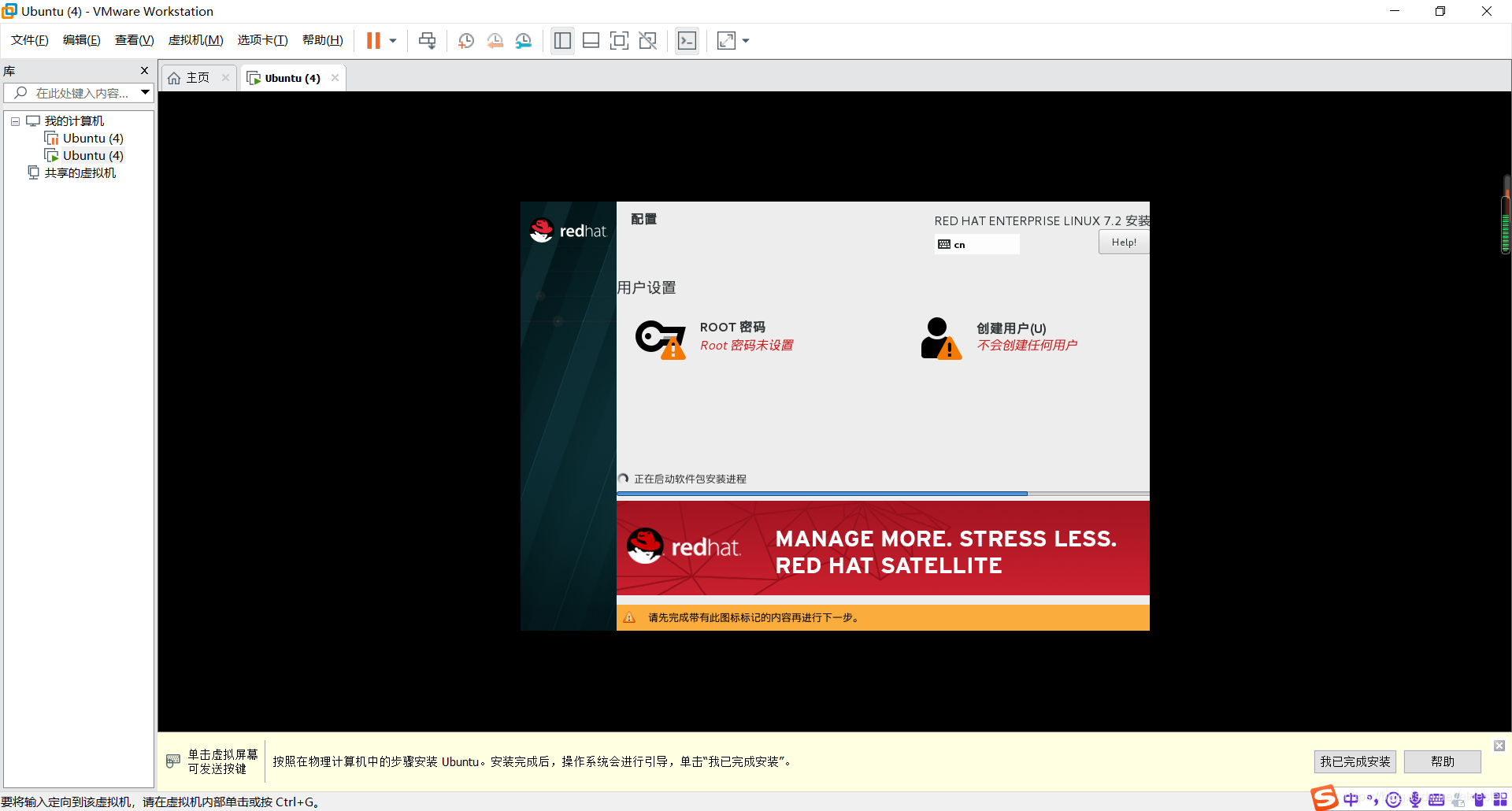Open the stretch display dropdown arrow
This screenshot has height=811, width=1512.
pyautogui.click(x=746, y=41)
